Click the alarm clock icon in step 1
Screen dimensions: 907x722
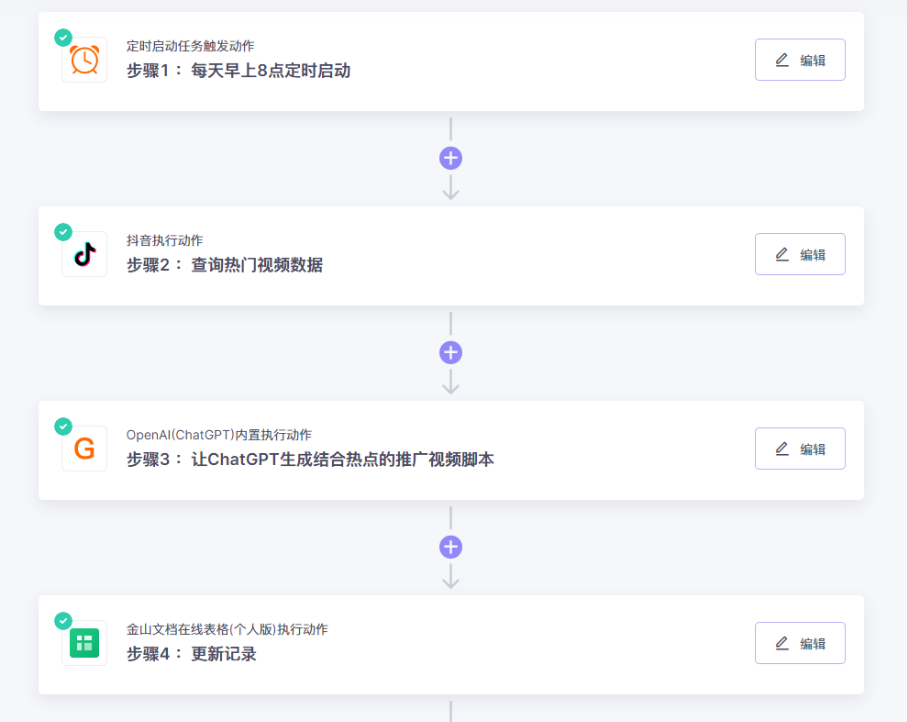click(84, 61)
